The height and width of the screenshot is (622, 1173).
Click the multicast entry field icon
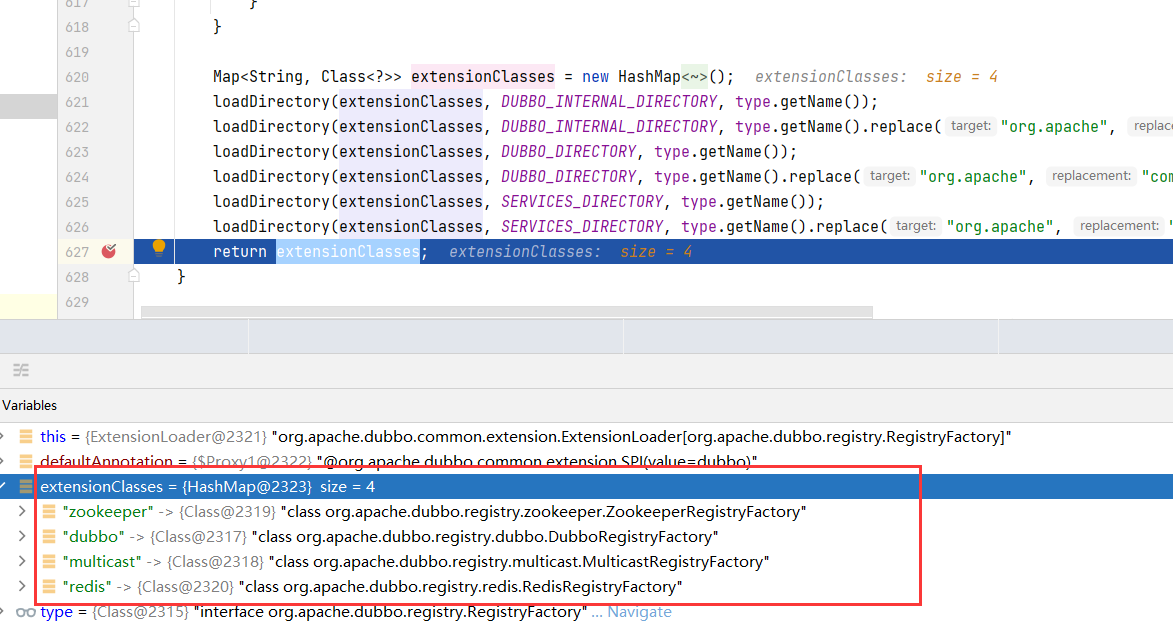pyautogui.click(x=49, y=561)
